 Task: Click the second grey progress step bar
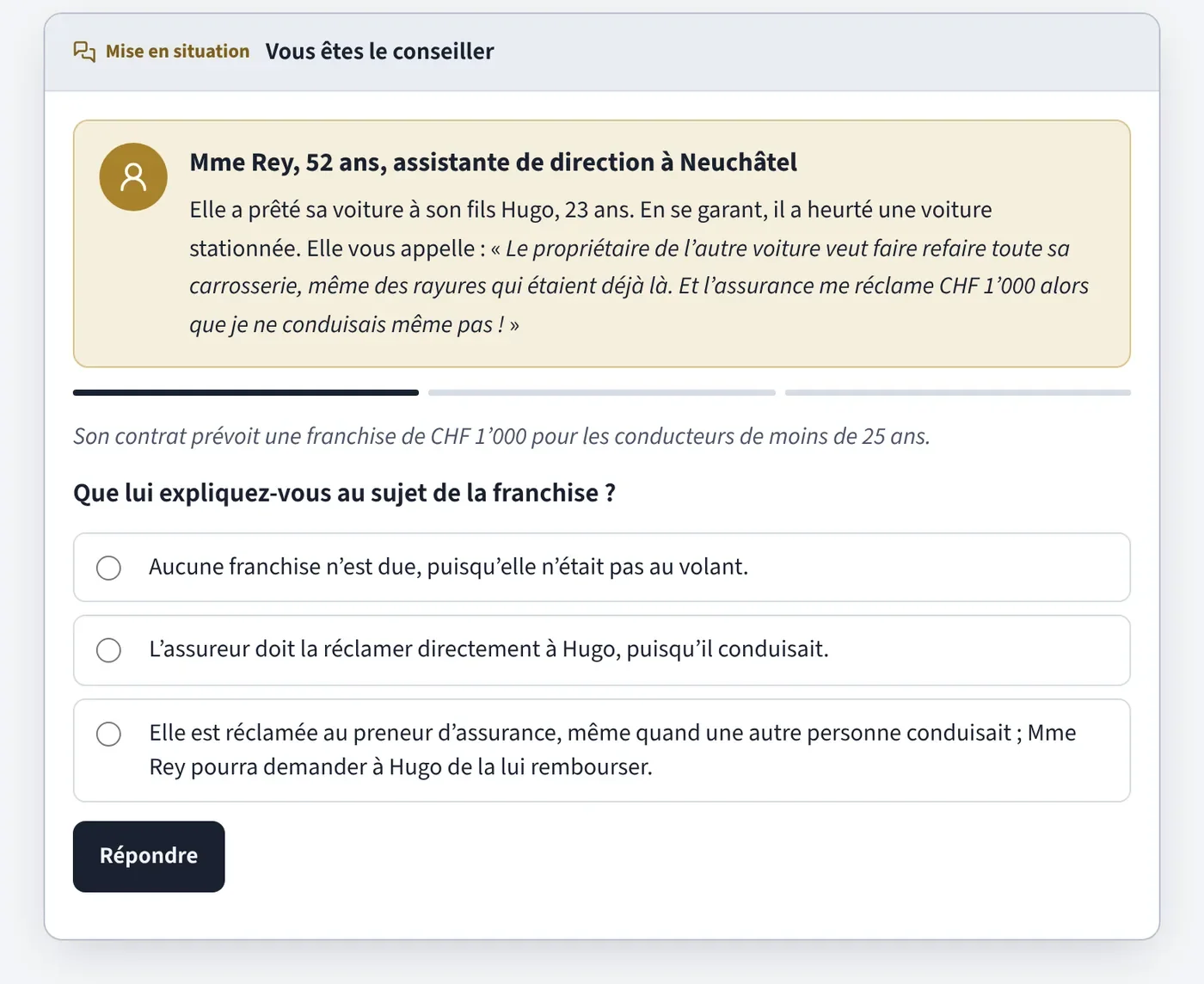[602, 392]
